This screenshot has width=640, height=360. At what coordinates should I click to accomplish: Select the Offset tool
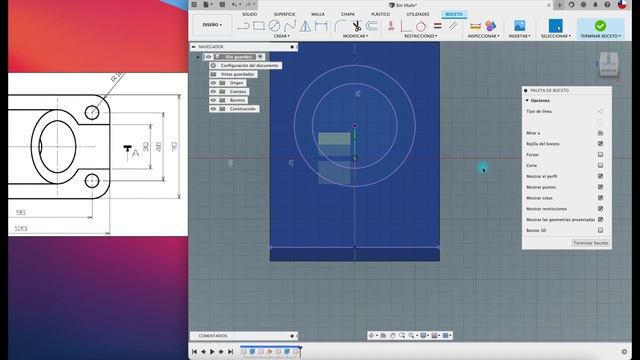coord(371,26)
